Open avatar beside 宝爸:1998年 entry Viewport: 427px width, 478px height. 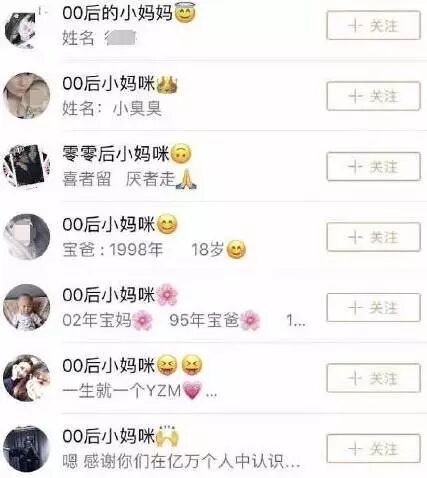click(27, 237)
